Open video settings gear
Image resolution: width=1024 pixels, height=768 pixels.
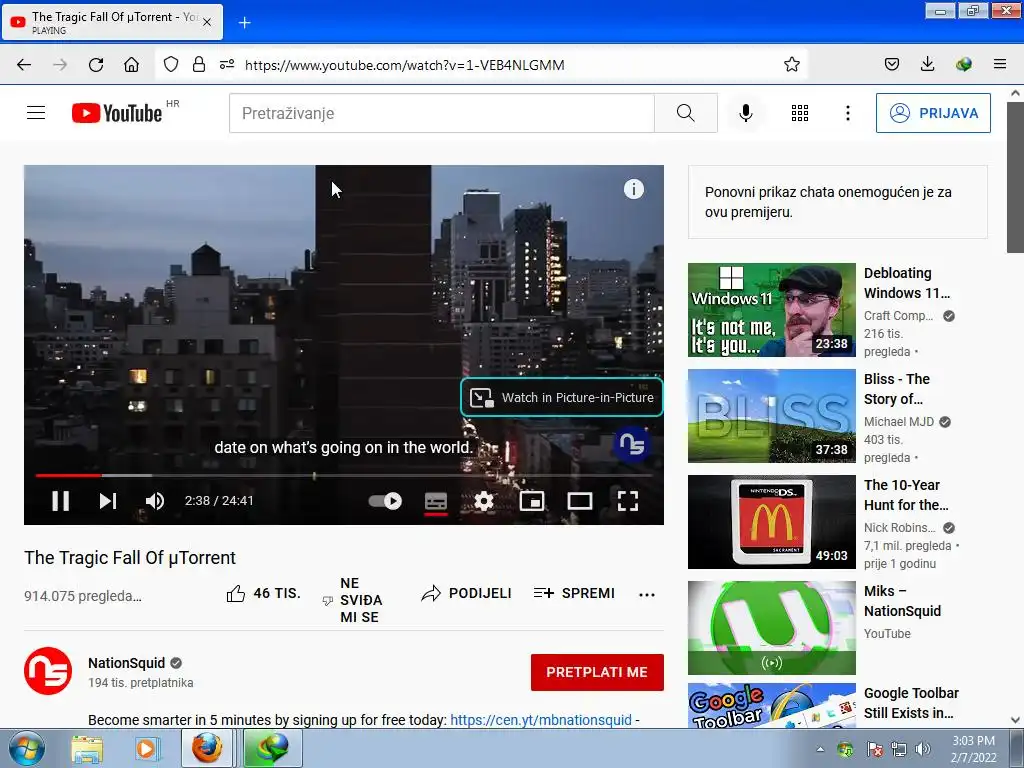[483, 501]
